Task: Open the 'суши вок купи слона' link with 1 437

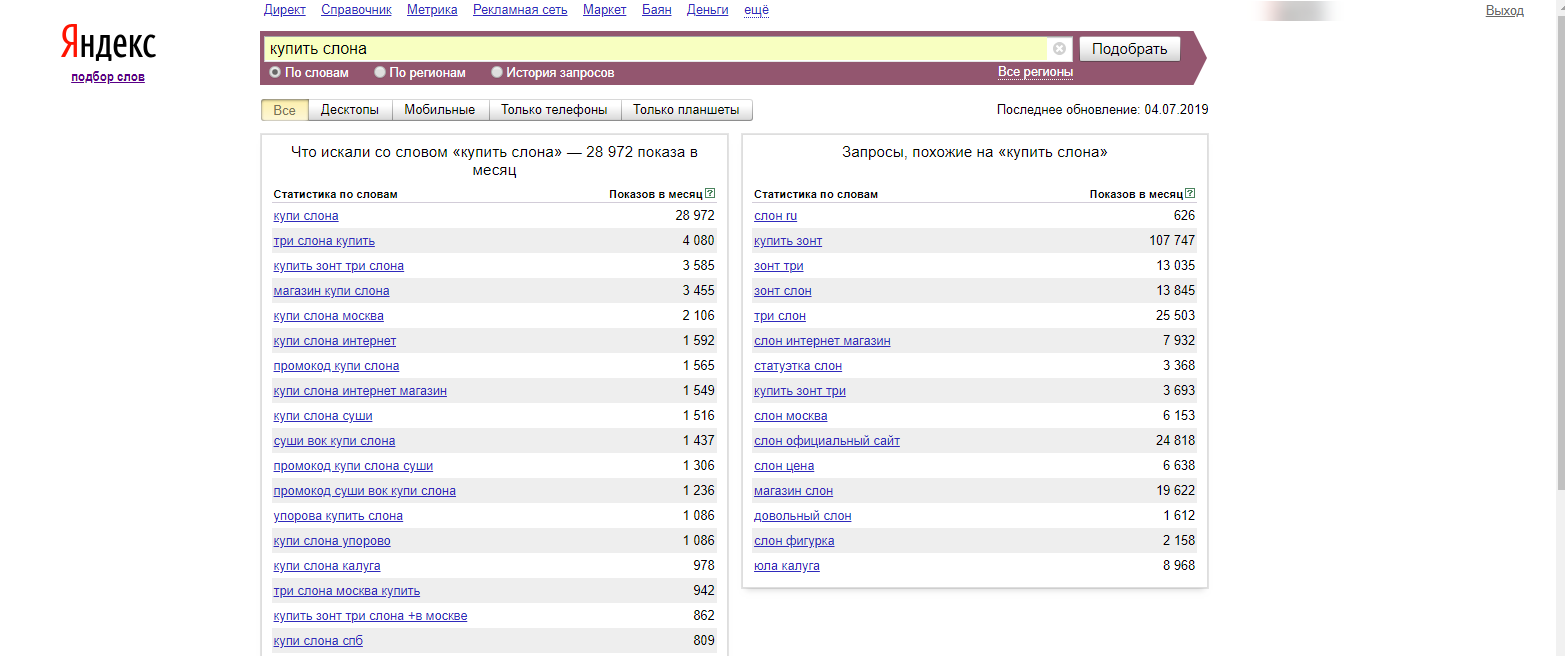Action: coord(334,441)
